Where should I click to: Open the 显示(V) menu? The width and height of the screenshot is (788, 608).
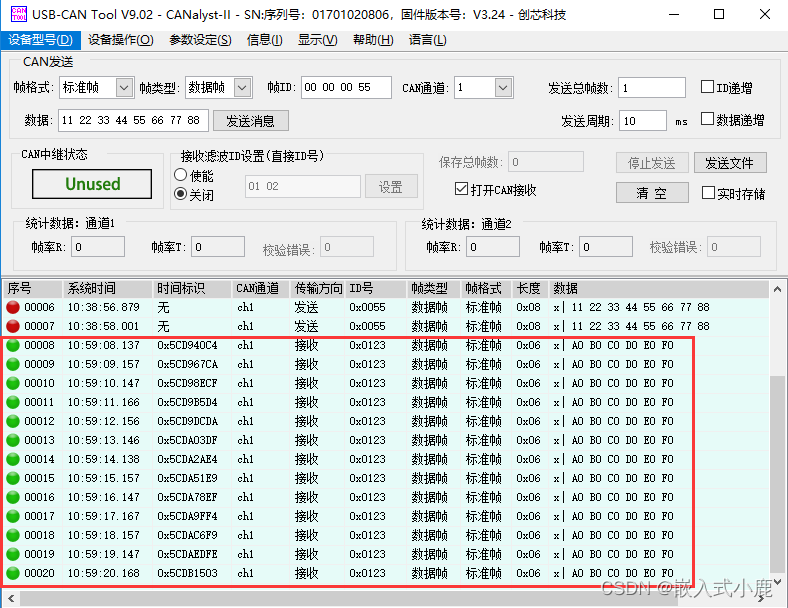click(317, 40)
